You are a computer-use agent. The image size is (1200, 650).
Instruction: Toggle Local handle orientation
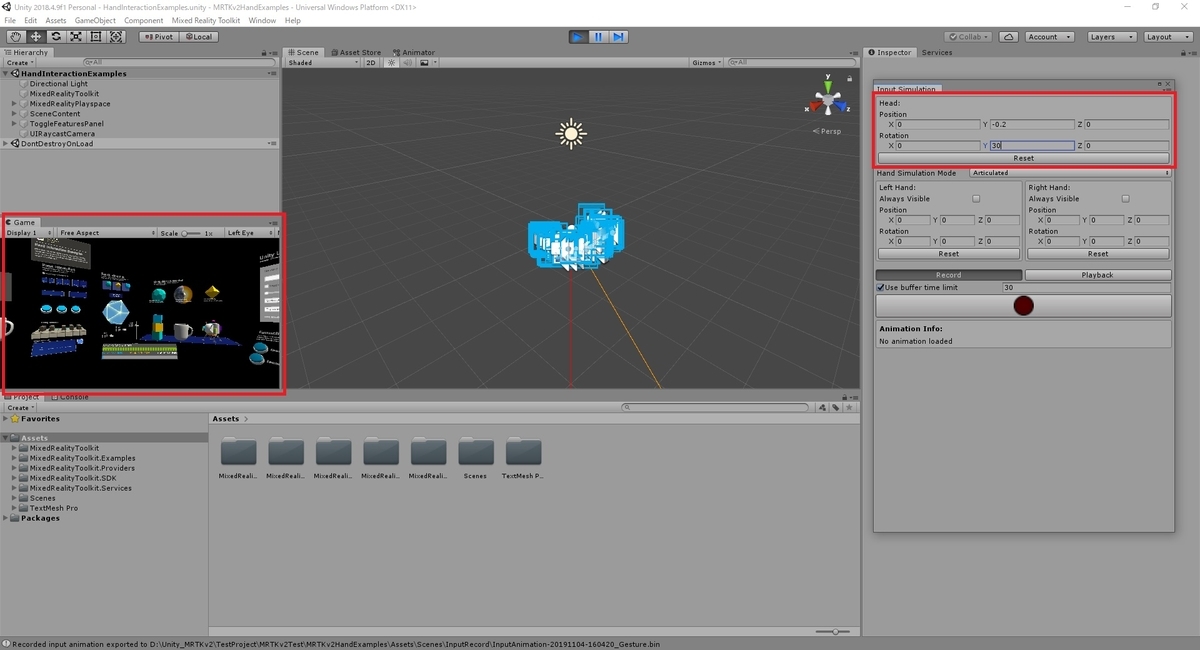[199, 36]
